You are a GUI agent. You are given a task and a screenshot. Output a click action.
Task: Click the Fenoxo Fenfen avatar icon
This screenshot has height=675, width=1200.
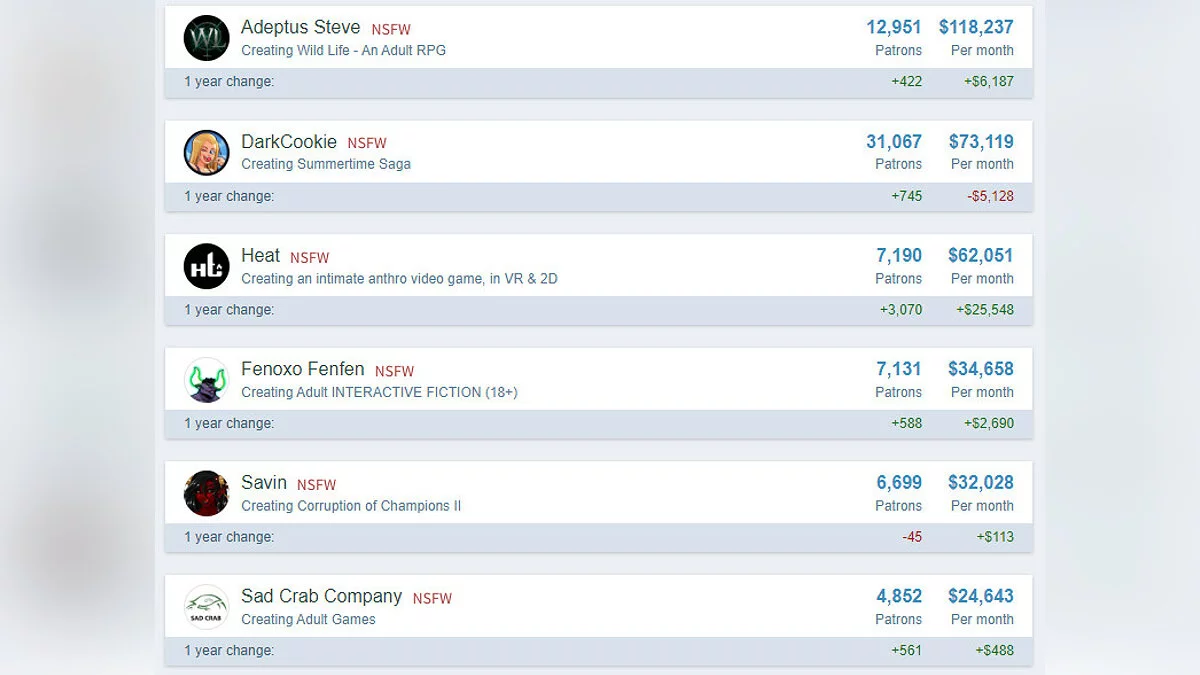coord(207,380)
